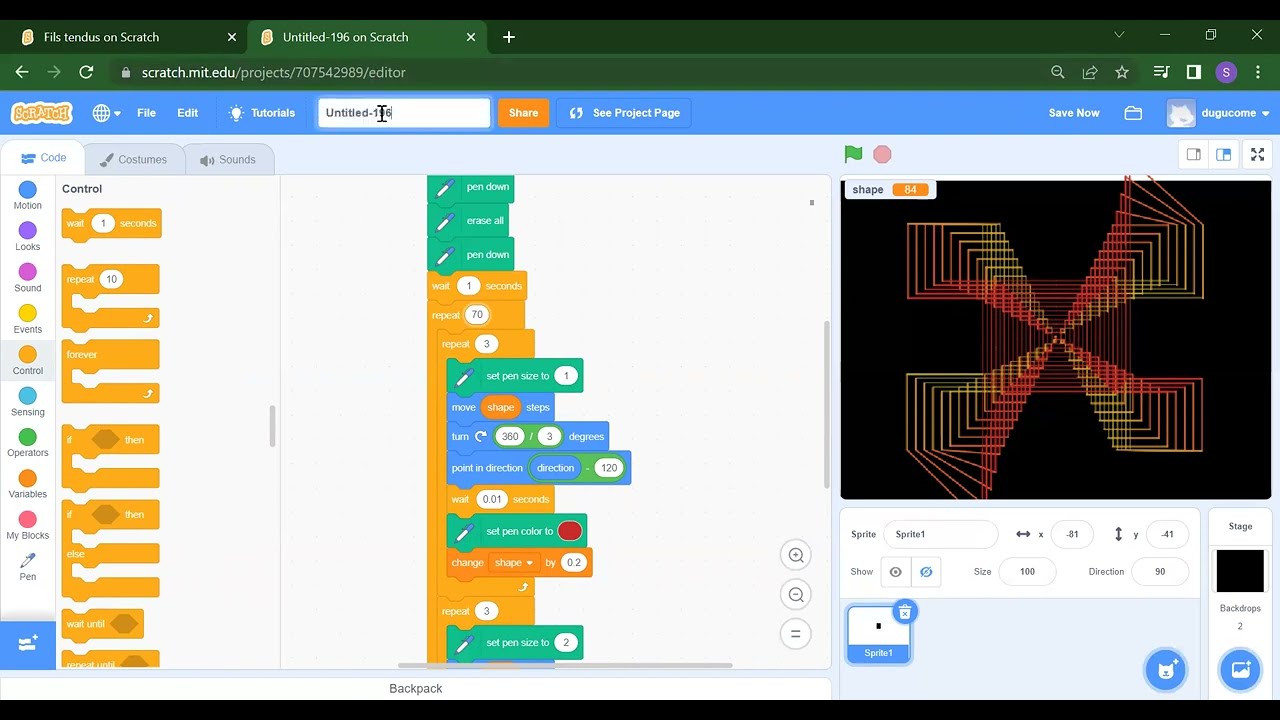Delete Sprite1 with the trash icon
The width and height of the screenshot is (1280, 720).
pos(904,612)
